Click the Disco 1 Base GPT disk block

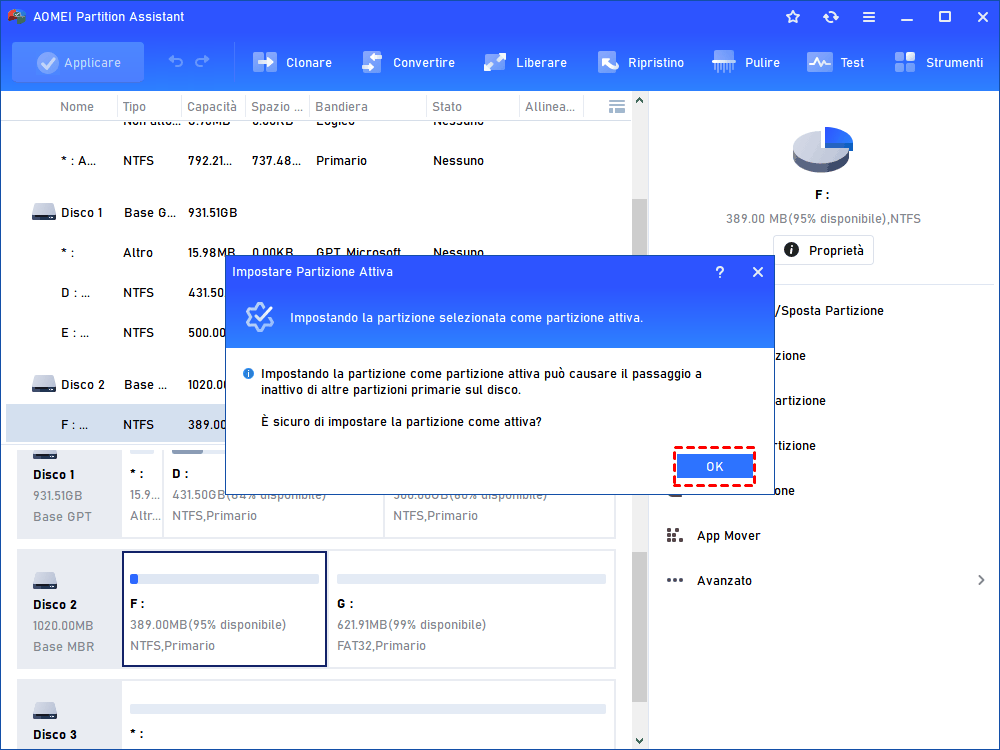tap(69, 494)
